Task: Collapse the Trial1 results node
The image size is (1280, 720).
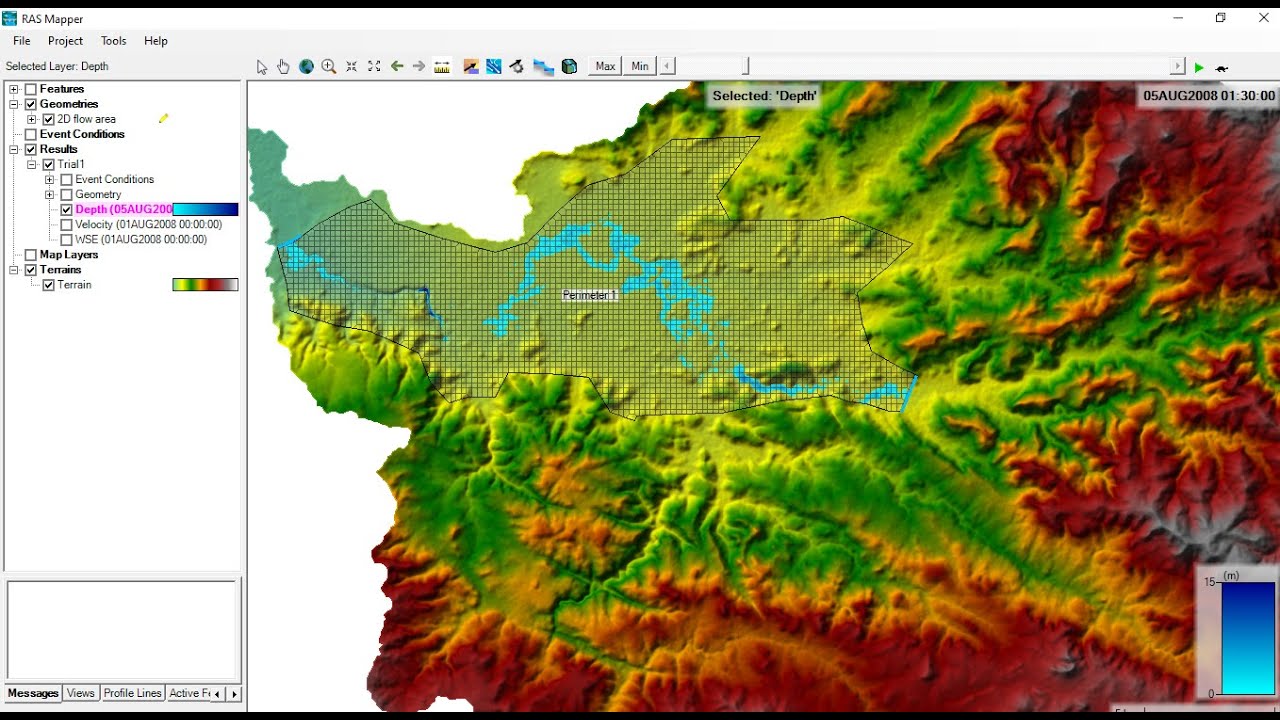Action: pos(32,164)
